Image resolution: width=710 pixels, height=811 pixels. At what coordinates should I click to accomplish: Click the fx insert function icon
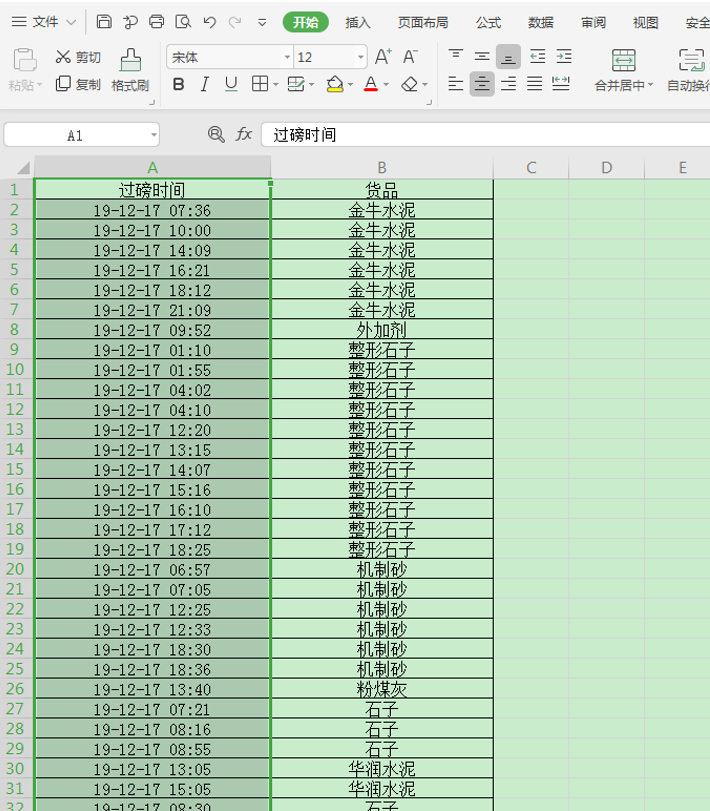(244, 134)
